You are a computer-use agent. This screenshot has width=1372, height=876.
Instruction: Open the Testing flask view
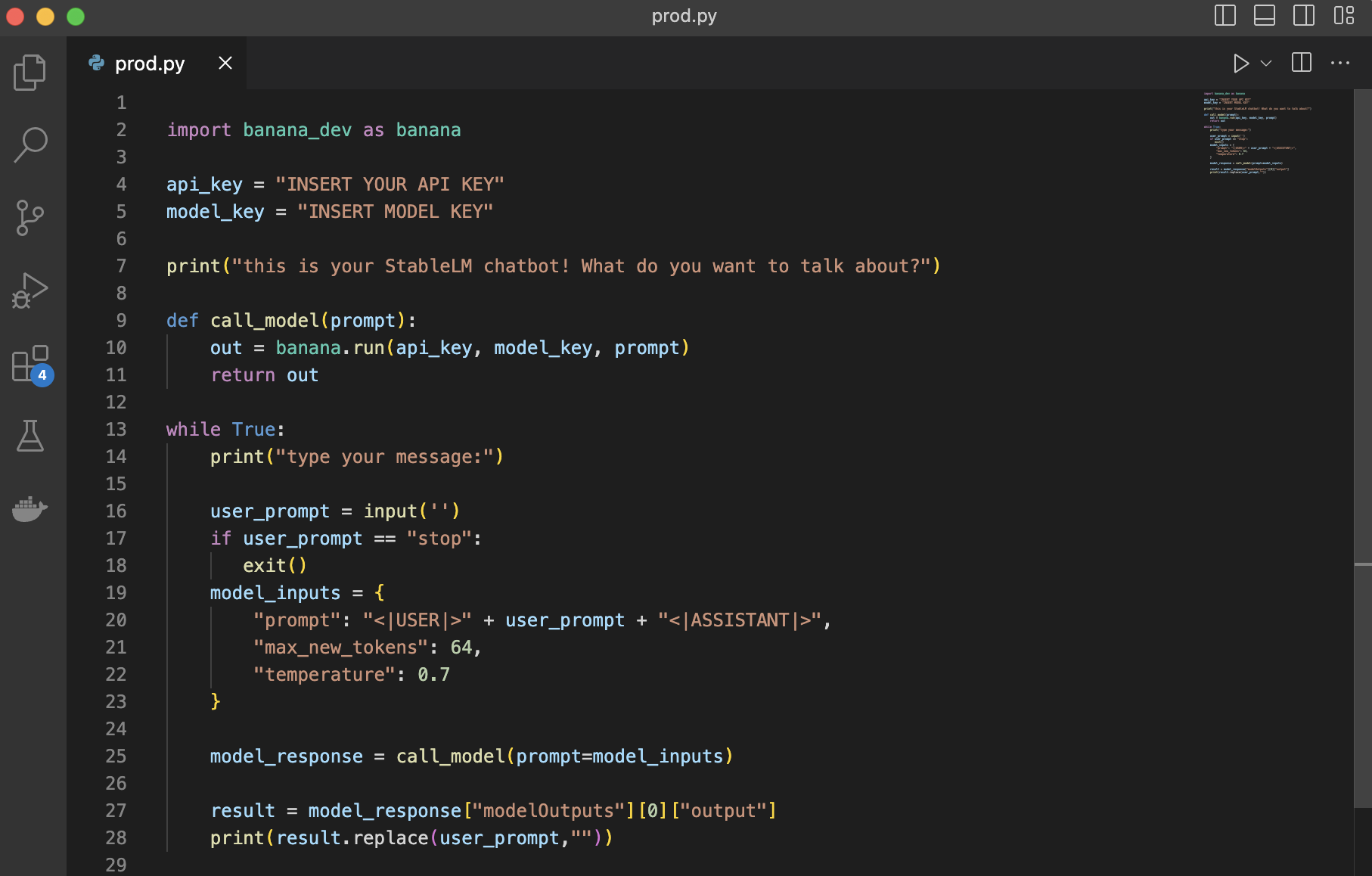click(x=30, y=436)
